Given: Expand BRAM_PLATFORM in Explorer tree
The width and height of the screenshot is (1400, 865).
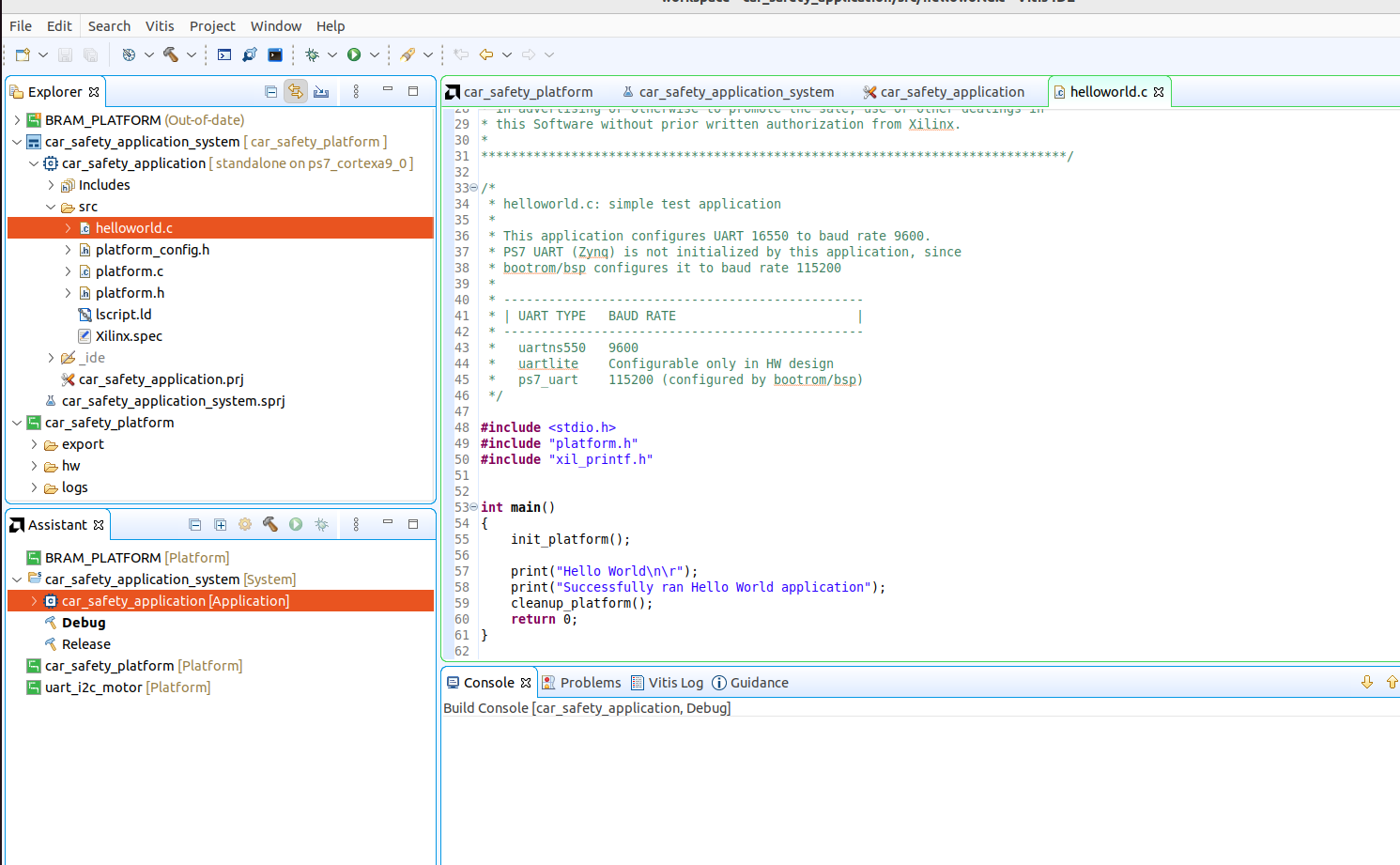Looking at the screenshot, I should (17, 120).
